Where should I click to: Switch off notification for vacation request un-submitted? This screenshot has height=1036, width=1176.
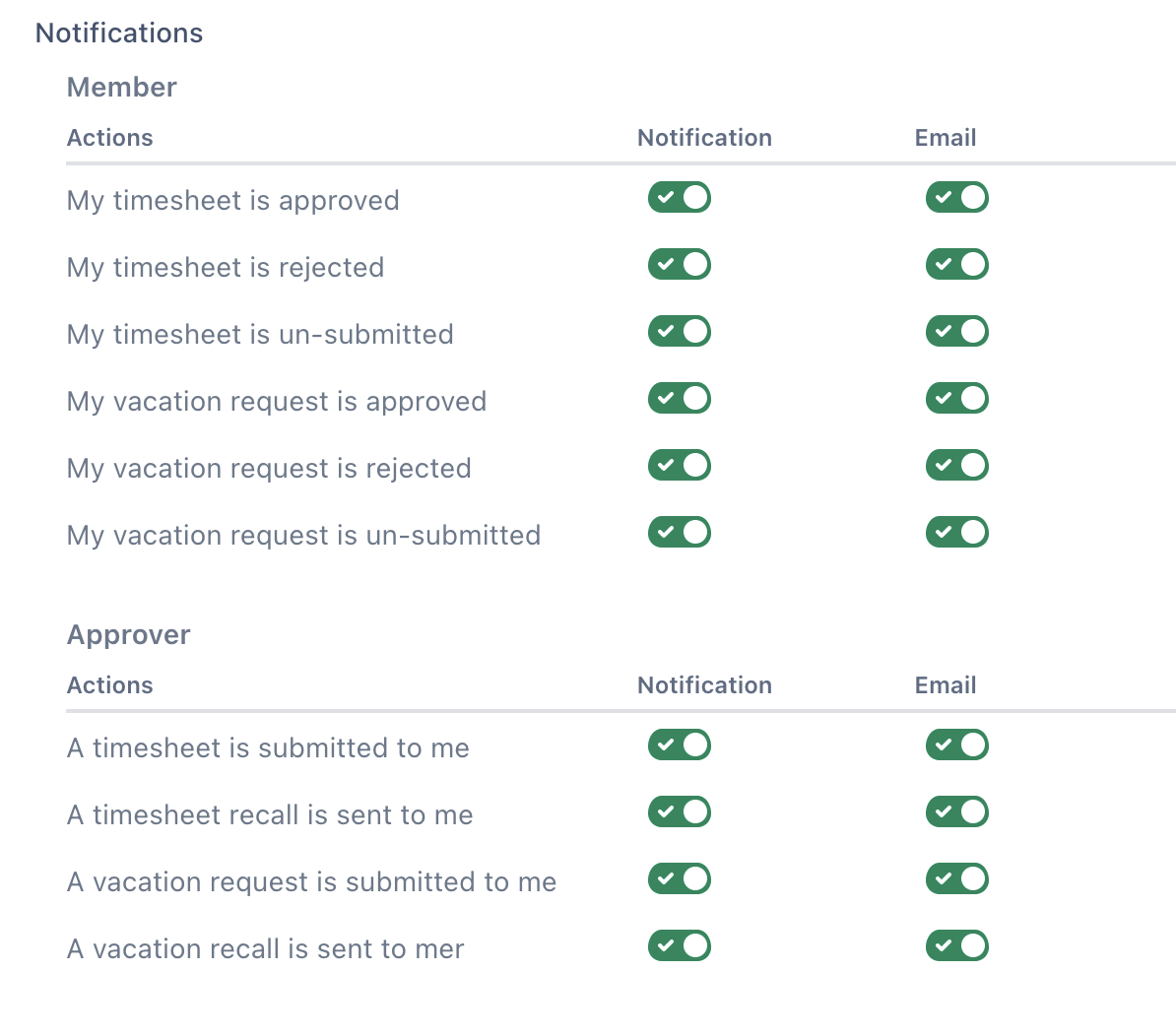tap(679, 533)
